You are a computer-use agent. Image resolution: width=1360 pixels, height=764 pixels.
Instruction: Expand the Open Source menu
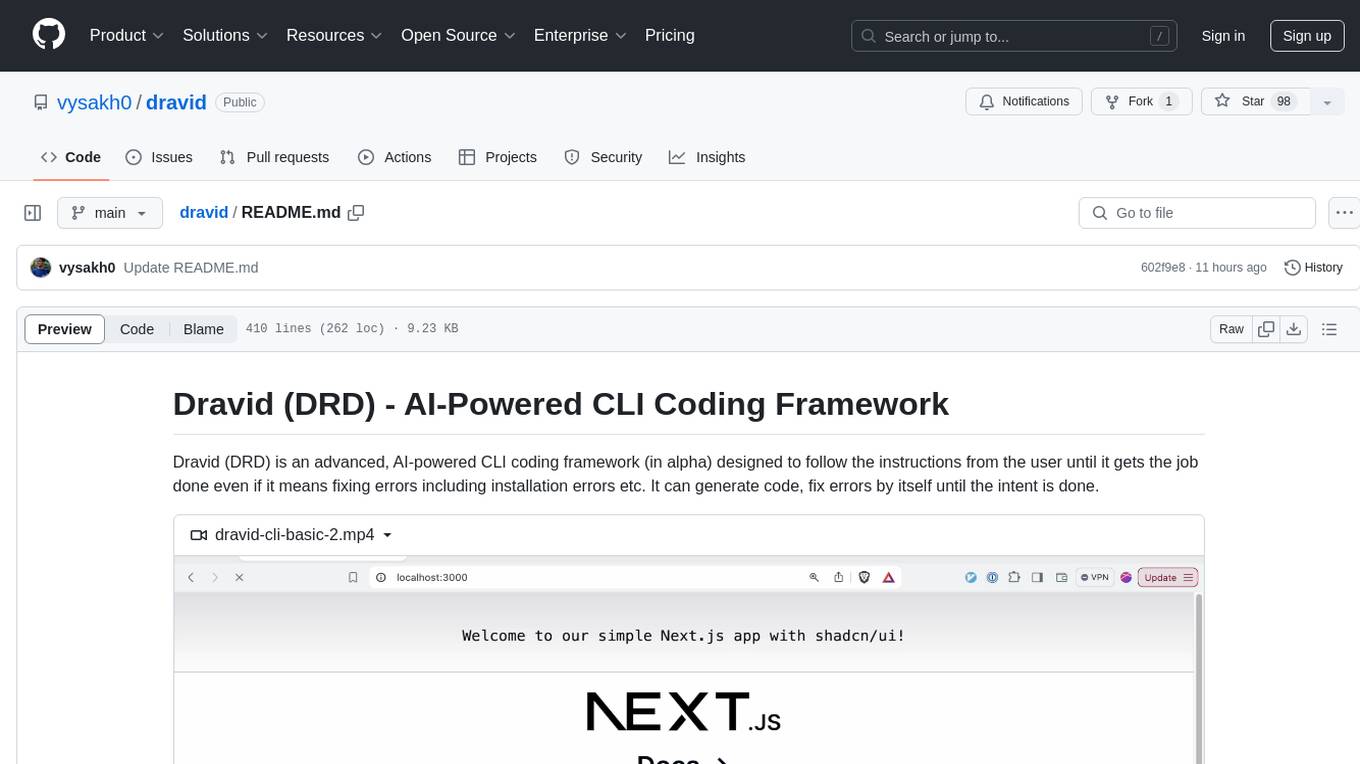[x=458, y=35]
